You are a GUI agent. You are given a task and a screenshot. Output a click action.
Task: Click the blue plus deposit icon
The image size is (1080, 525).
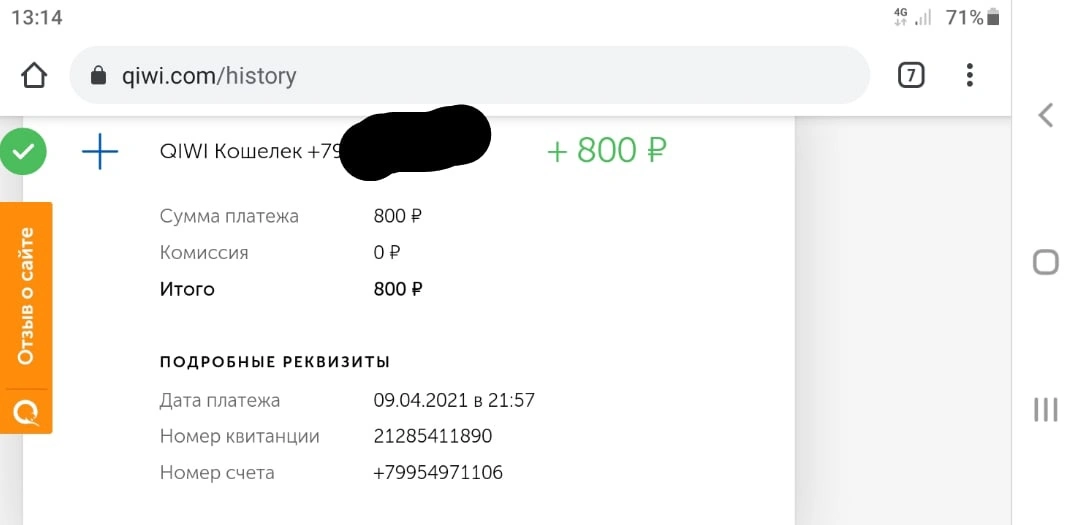tap(100, 152)
